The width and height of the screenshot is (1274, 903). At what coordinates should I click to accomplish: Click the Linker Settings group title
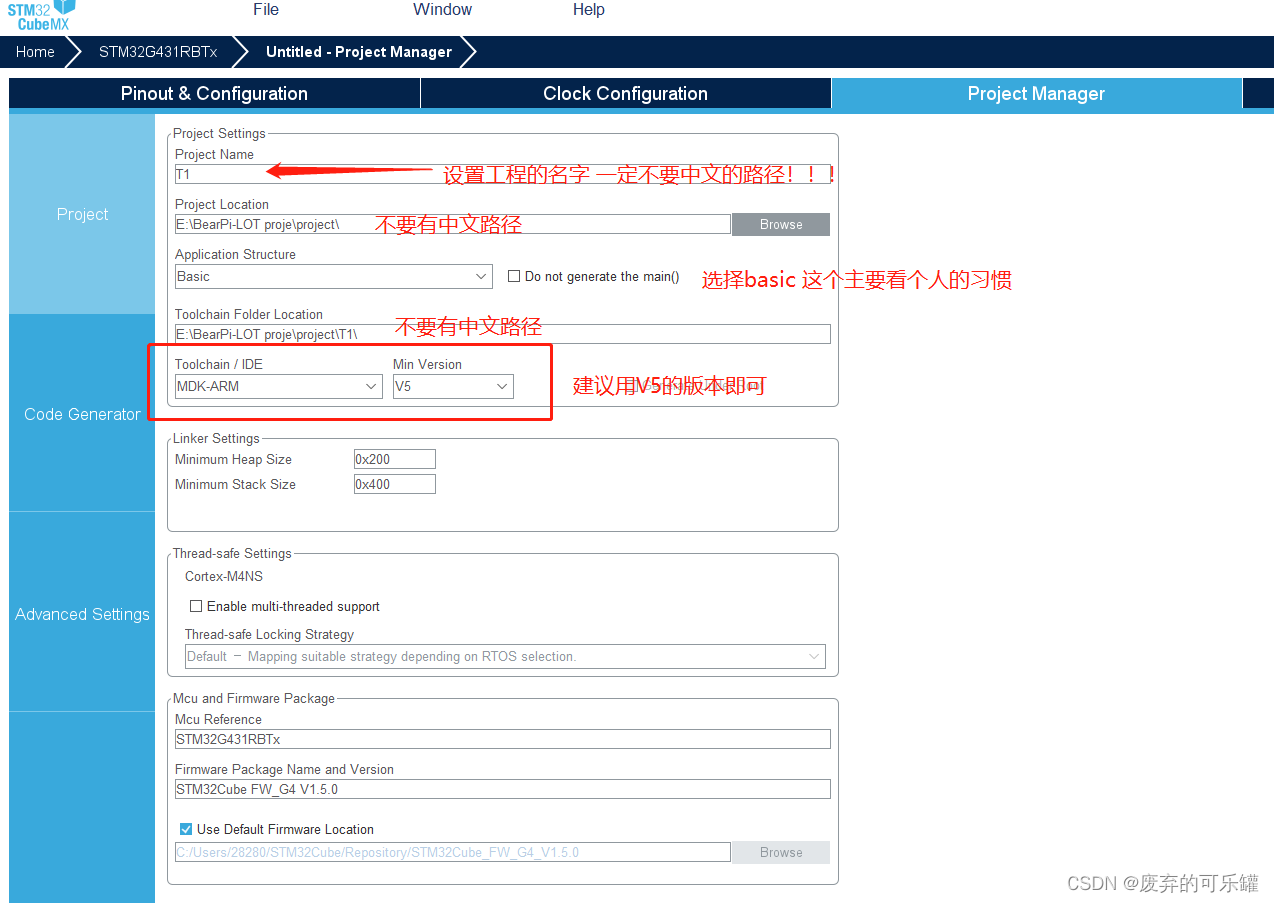pos(216,438)
